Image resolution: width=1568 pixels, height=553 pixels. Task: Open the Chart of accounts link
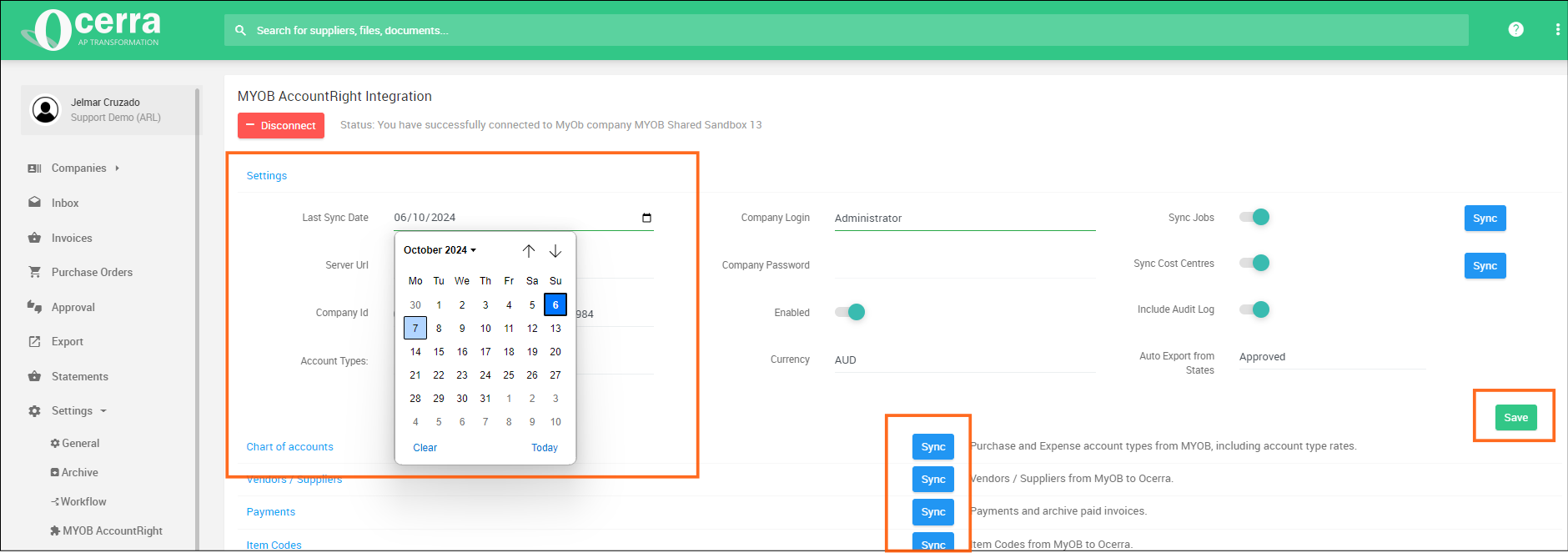[289, 447]
